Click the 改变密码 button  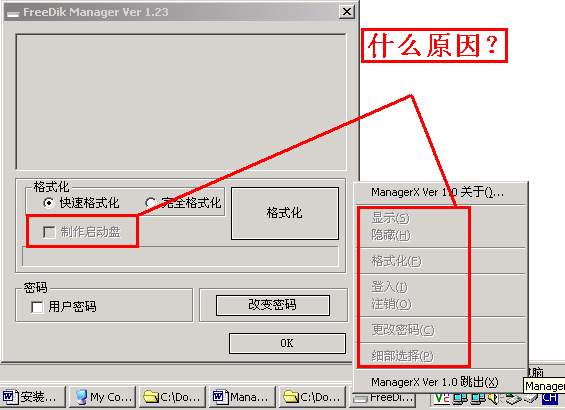pos(273,306)
